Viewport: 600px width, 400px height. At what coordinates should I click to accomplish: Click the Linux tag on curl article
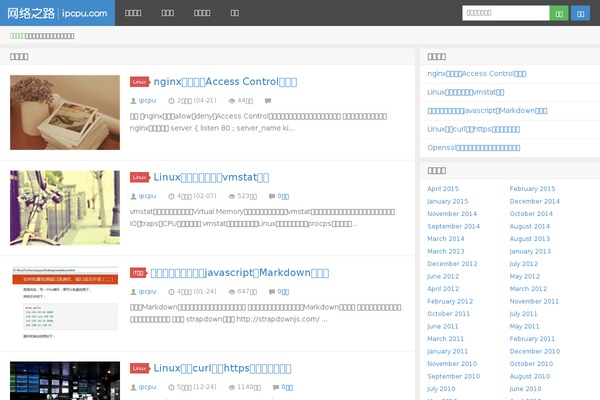(x=139, y=368)
